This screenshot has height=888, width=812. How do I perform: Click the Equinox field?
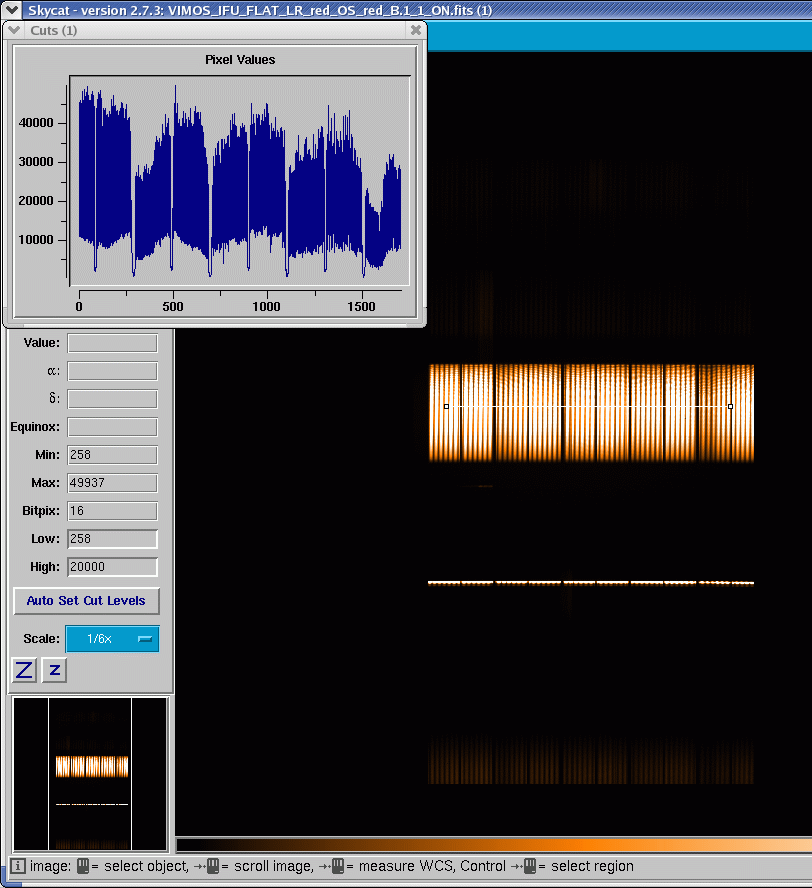(x=112, y=427)
